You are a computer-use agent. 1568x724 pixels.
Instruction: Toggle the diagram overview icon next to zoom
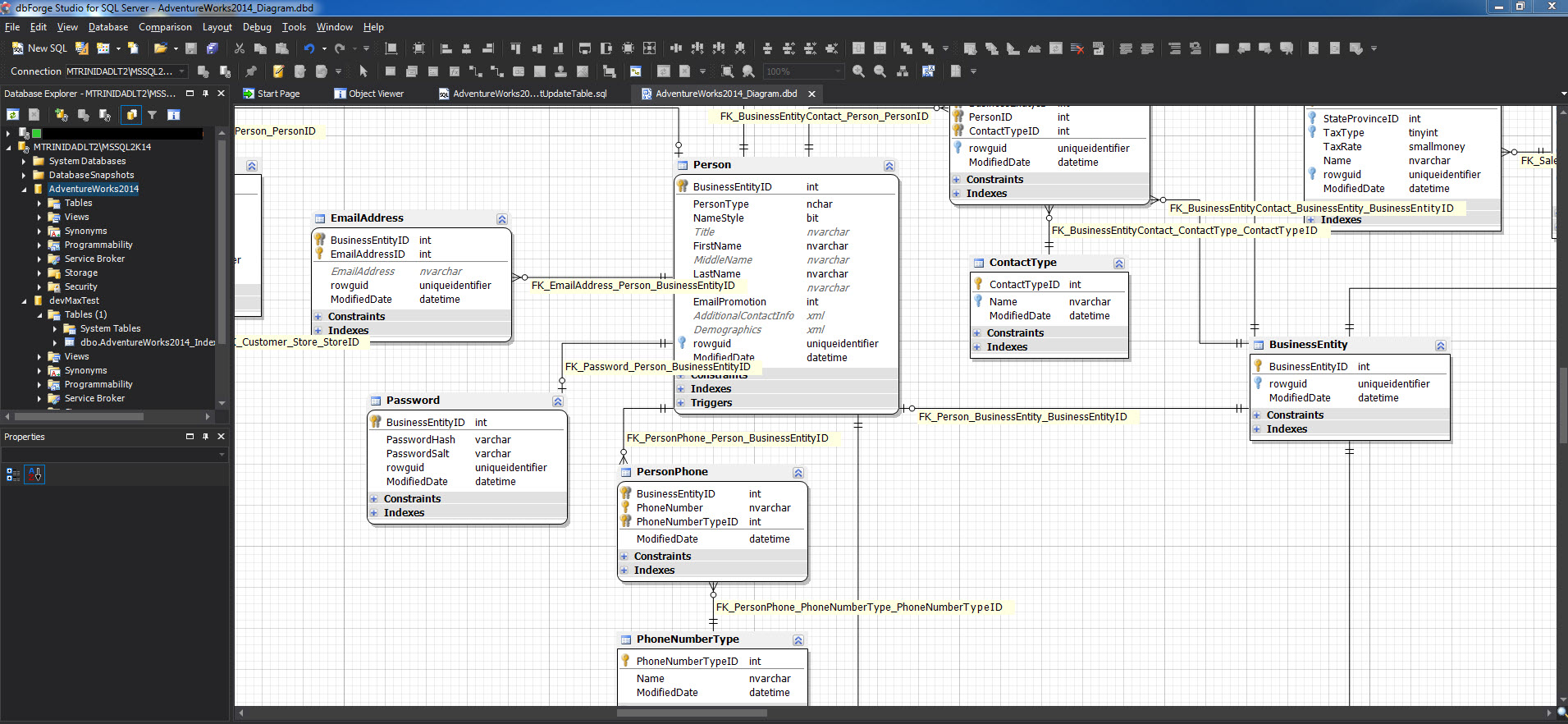tap(929, 71)
